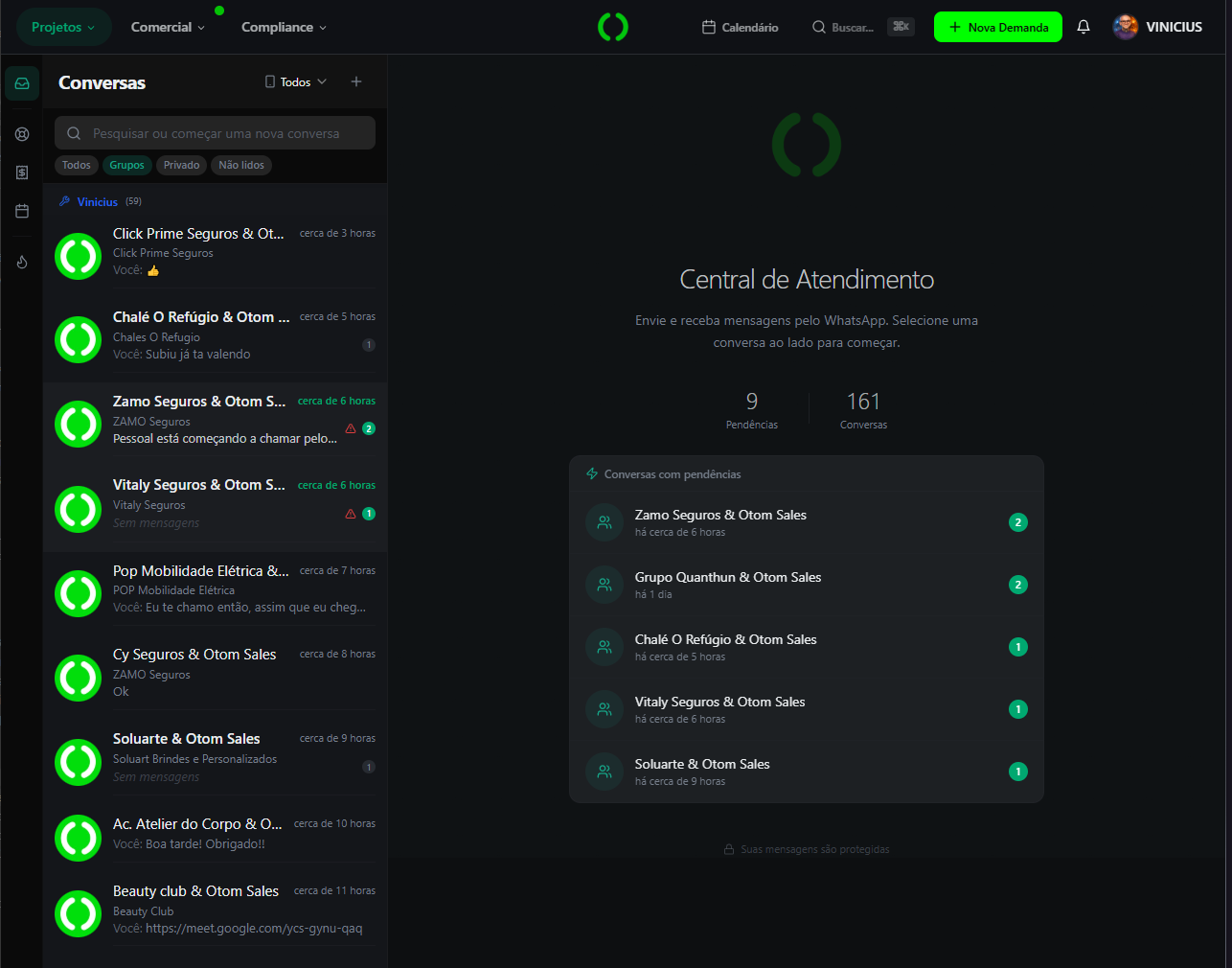Open the calendar icon in left sidebar
Screen dimensions: 1232x968
coord(22,211)
